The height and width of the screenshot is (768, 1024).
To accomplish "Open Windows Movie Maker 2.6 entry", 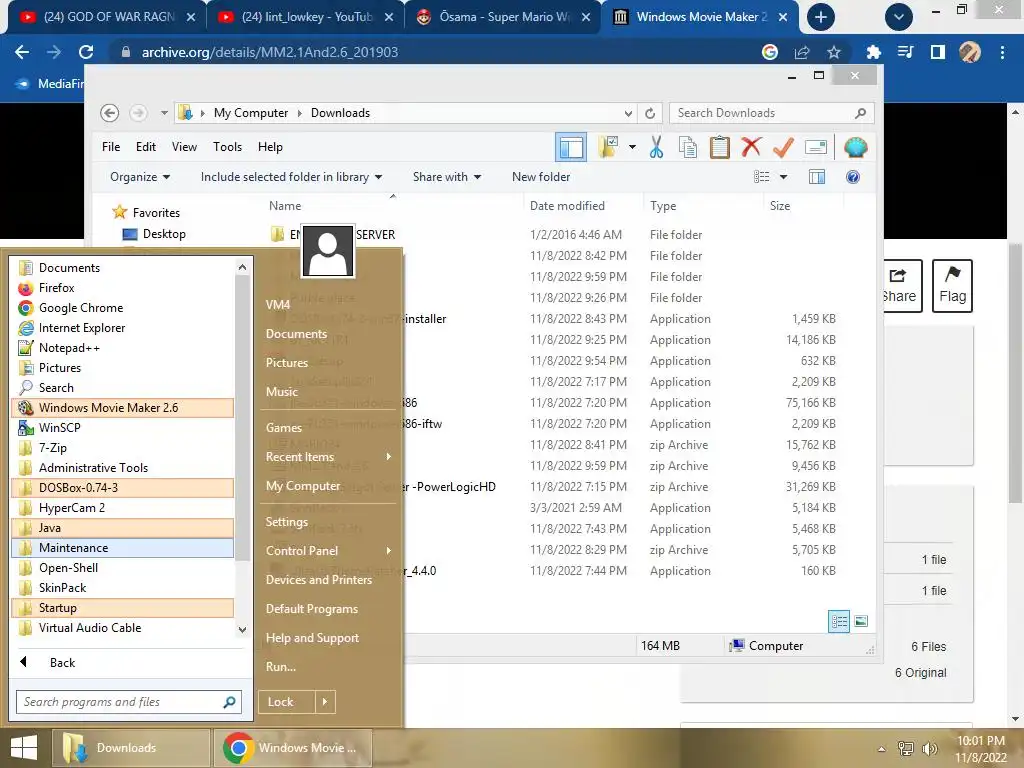I will click(123, 408).
